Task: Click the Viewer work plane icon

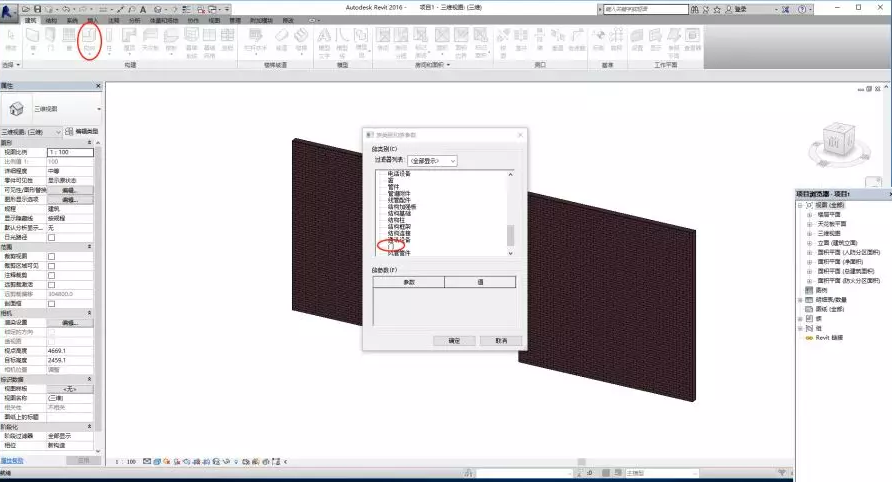Action: [x=692, y=40]
